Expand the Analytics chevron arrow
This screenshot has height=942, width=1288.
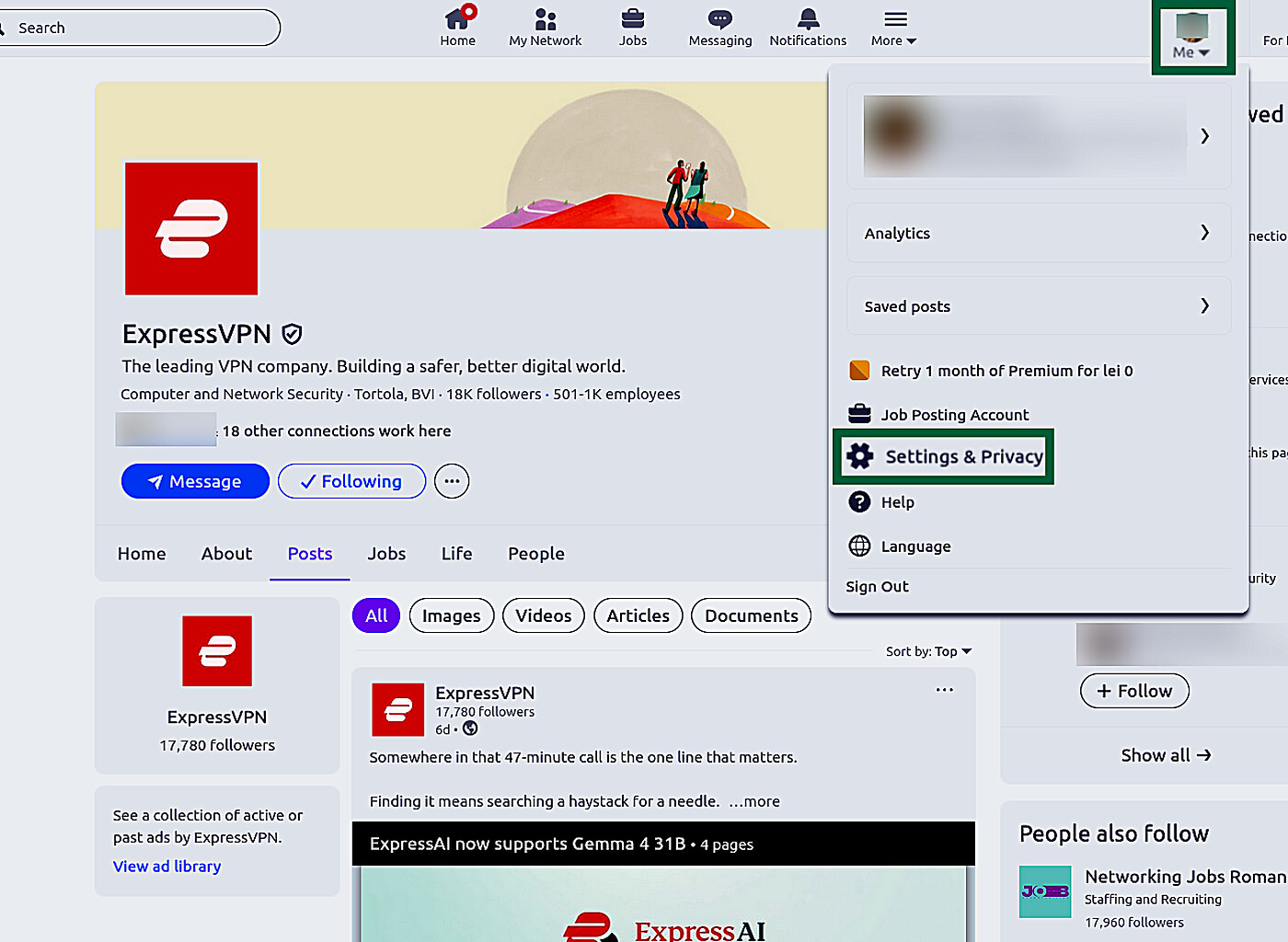pyautogui.click(x=1204, y=233)
